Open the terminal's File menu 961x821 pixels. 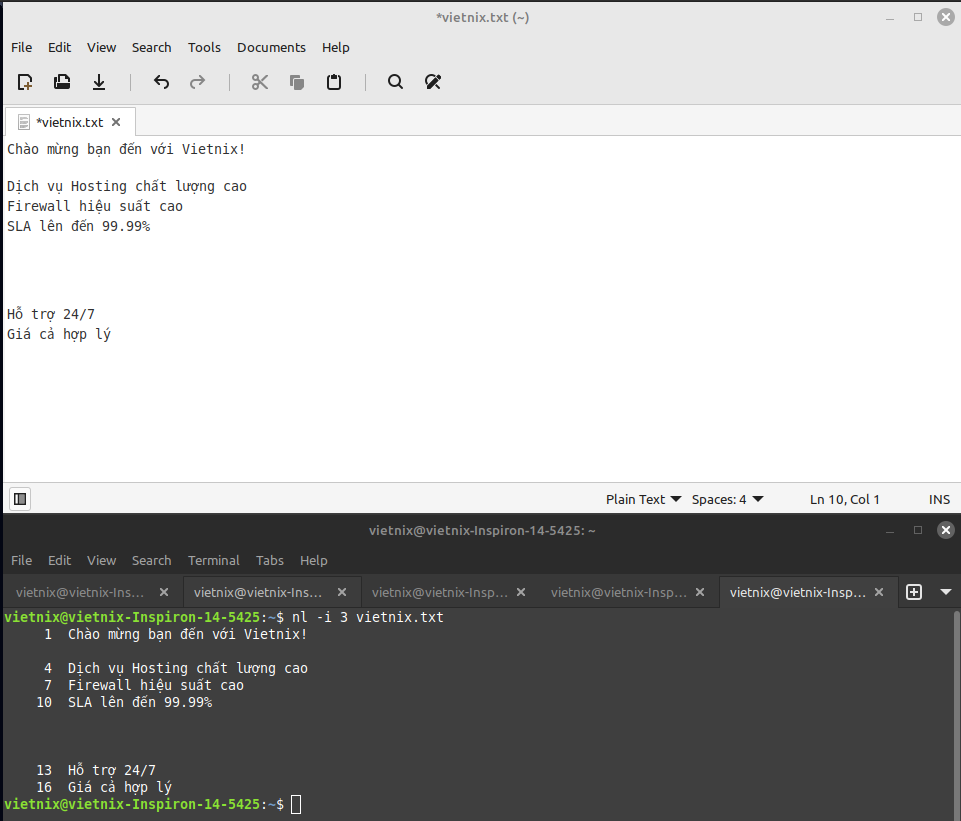click(21, 560)
